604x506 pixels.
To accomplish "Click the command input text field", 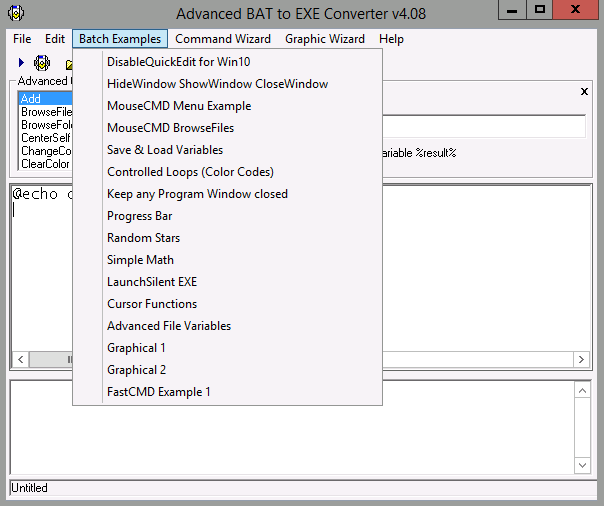I will (480, 126).
